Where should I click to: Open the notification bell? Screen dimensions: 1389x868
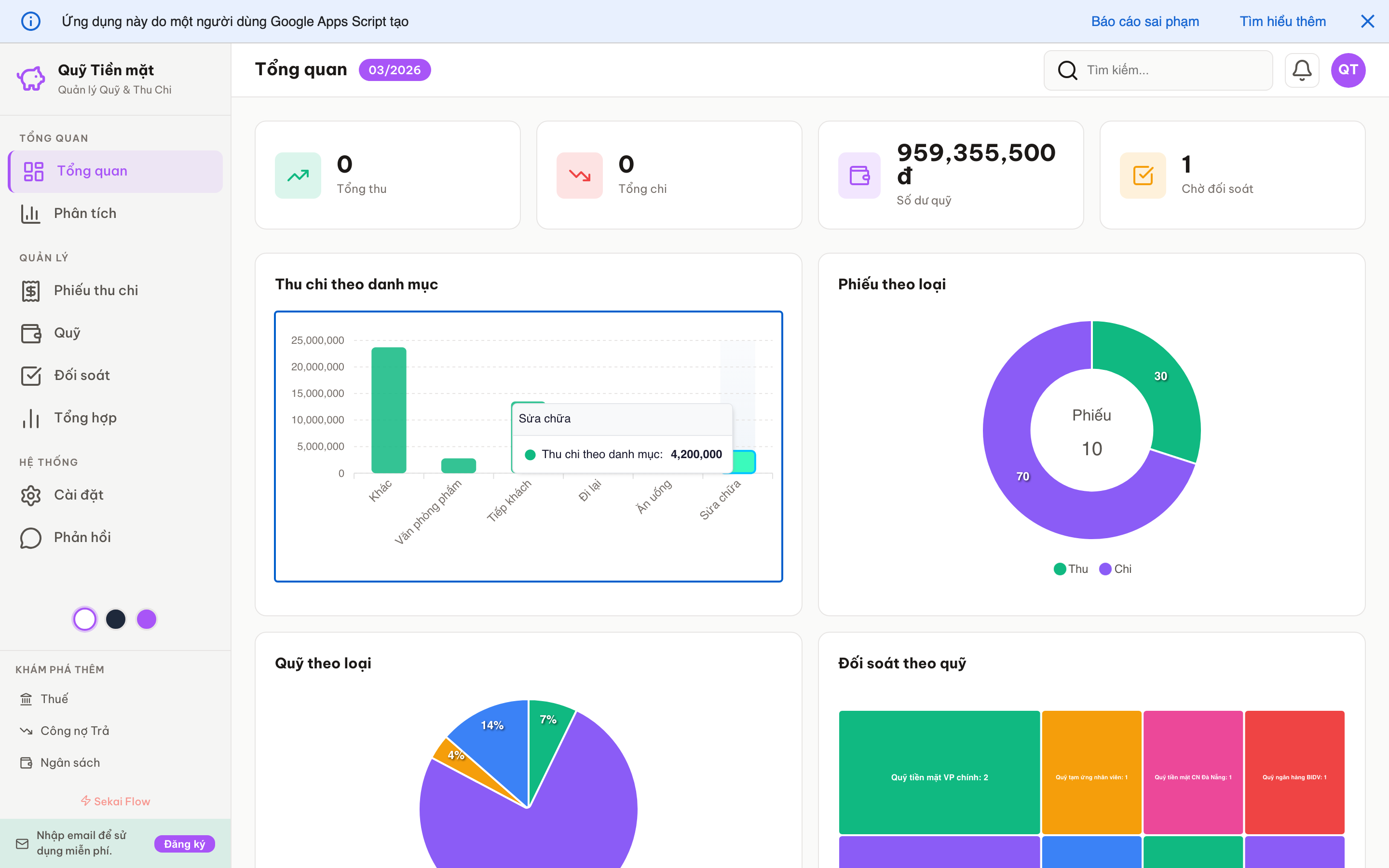(x=1302, y=69)
